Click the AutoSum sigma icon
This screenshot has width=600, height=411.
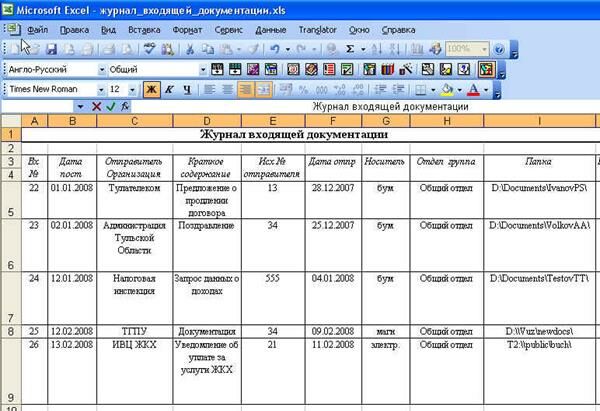(350, 49)
